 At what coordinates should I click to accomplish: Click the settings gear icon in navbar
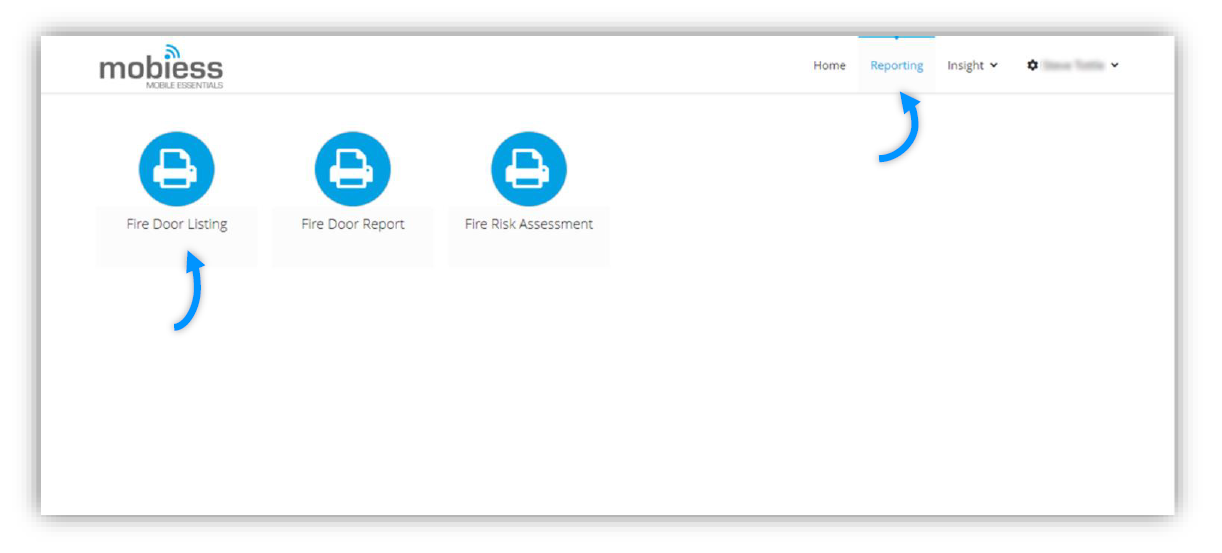click(1032, 66)
